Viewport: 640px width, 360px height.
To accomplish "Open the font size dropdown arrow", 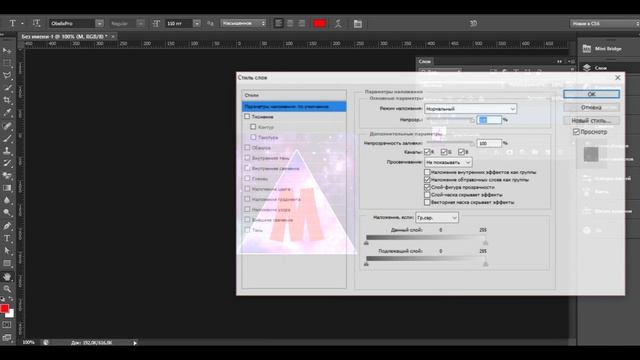I will coord(197,23).
